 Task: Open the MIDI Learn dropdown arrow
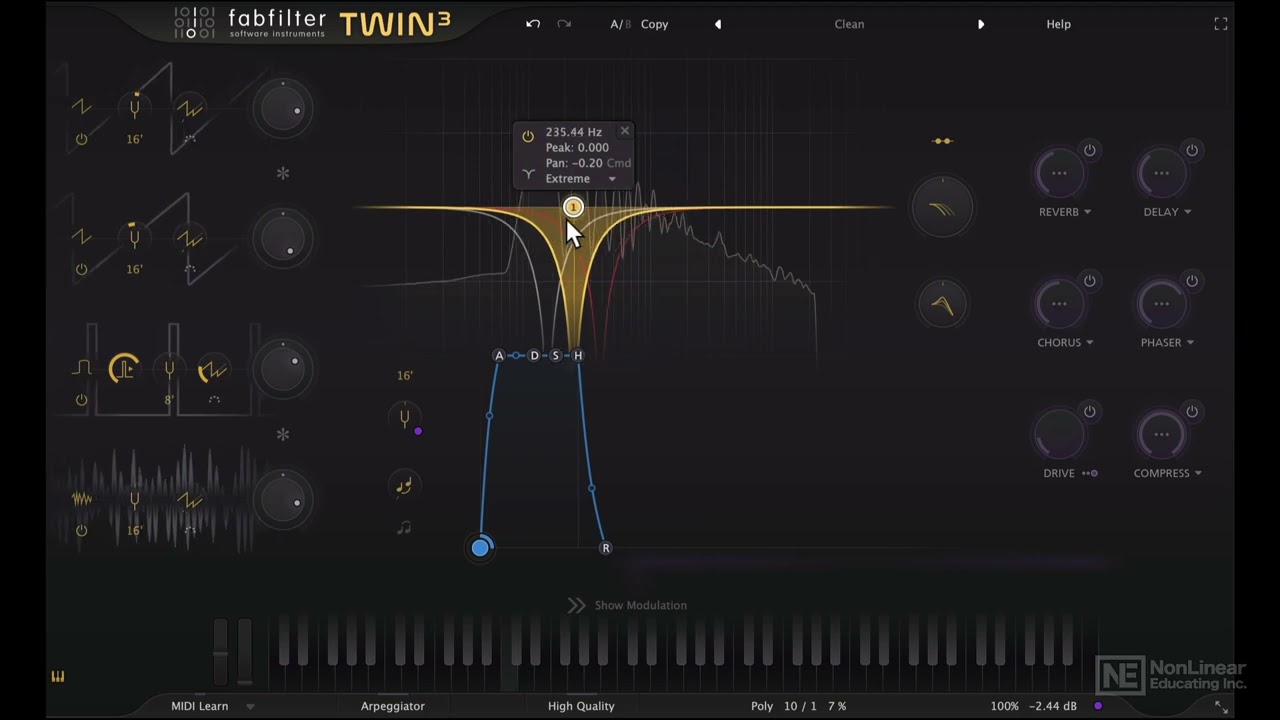pos(250,706)
